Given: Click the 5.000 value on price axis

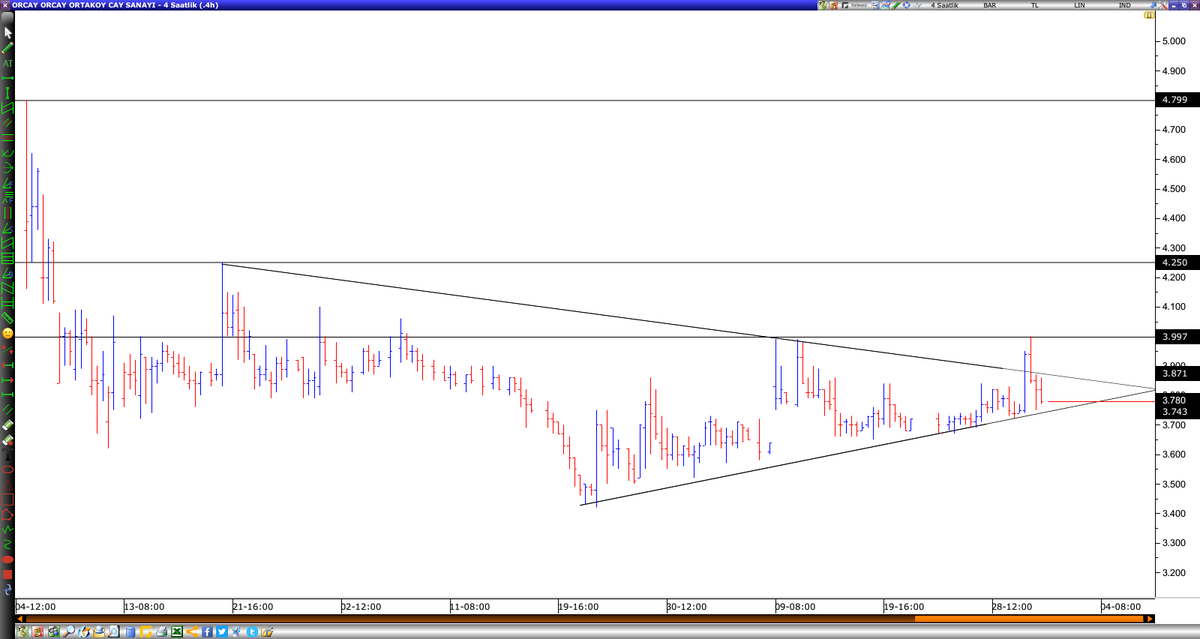Looking at the screenshot, I should [1175, 41].
